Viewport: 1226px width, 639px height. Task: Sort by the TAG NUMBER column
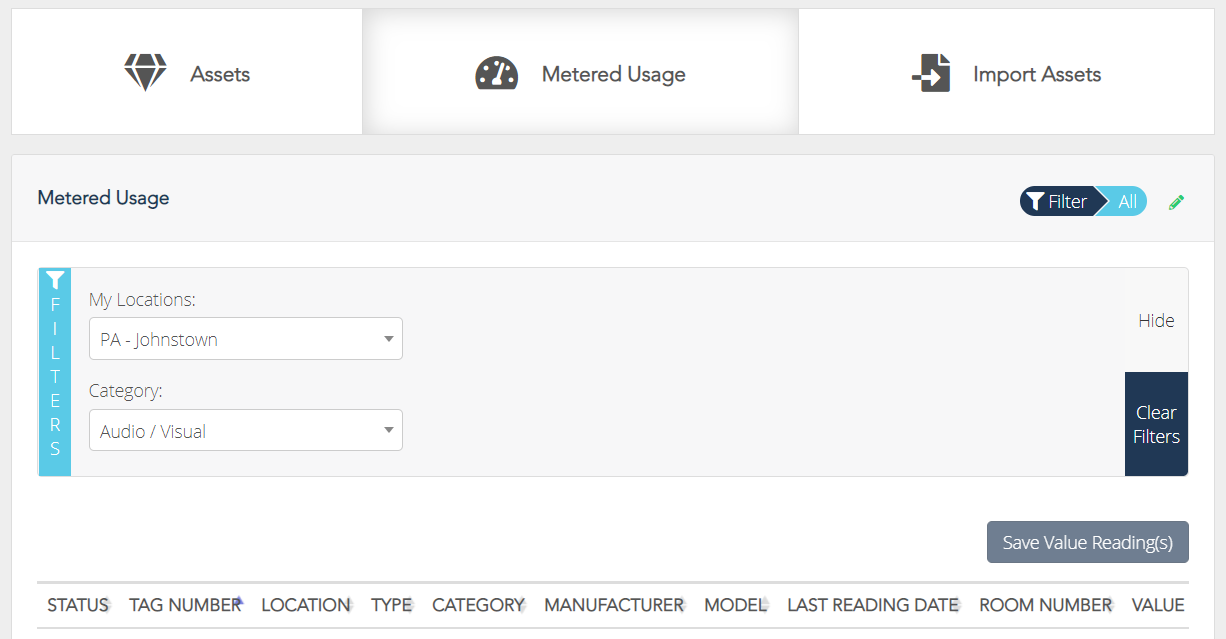(185, 605)
